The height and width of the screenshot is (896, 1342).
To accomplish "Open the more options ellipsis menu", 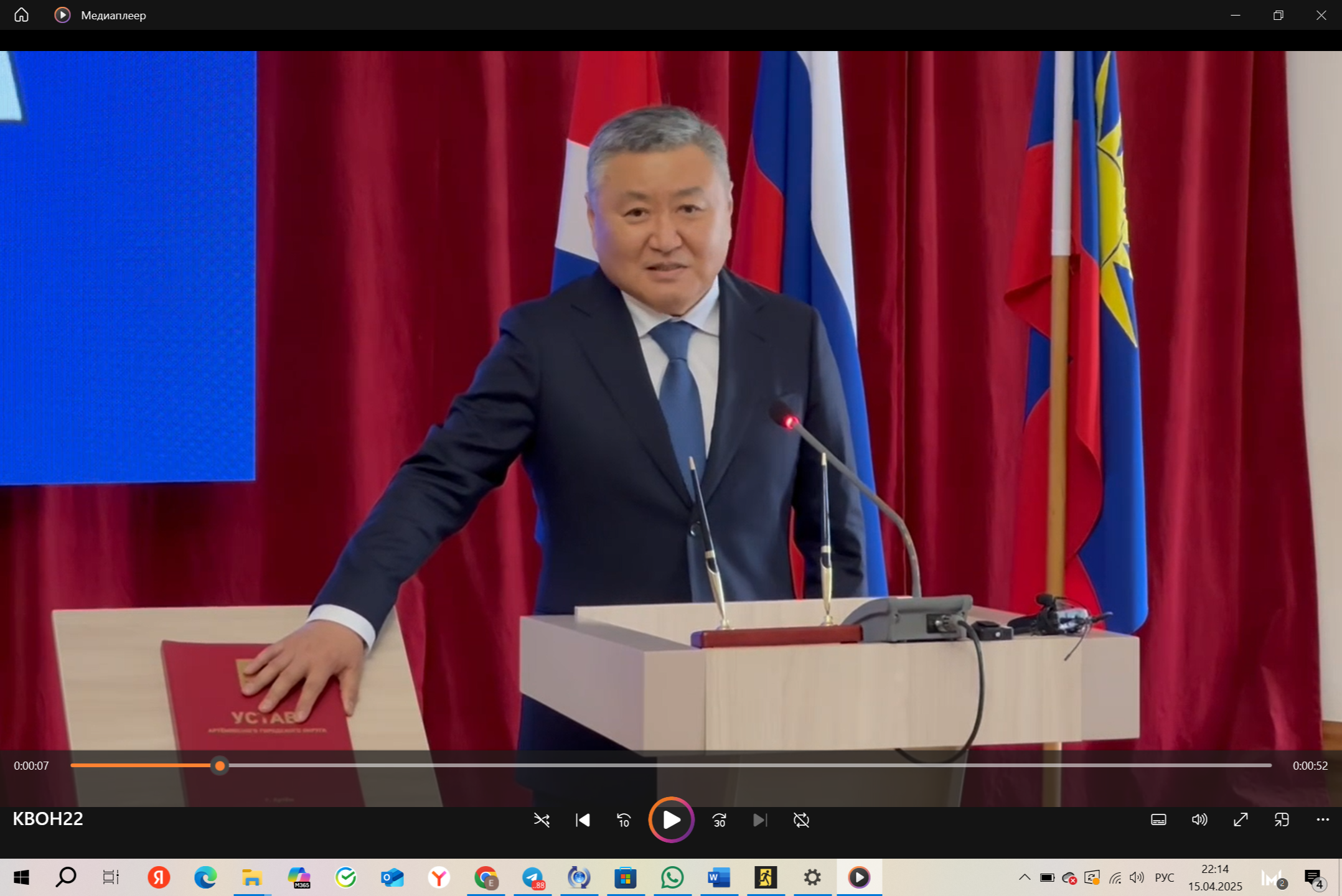I will pos(1323,819).
